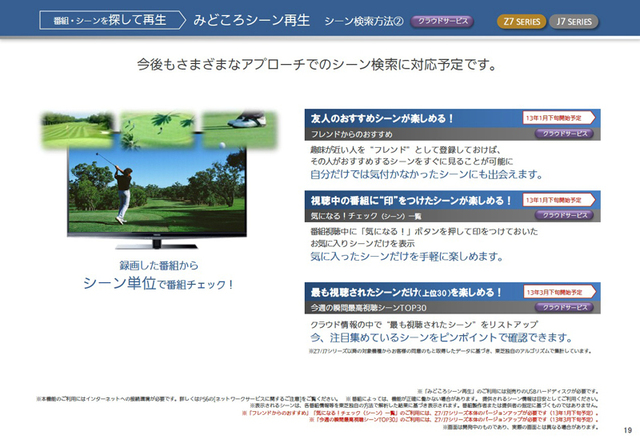Image resolution: width=640 pixels, height=443 pixels.
Task: Open the golf fairway thumbnail
Action: (x=78, y=130)
